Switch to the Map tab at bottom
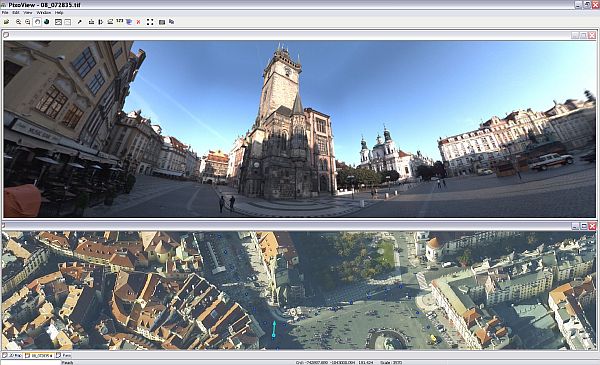Screen dimensions: 600x365 [x=13, y=355]
